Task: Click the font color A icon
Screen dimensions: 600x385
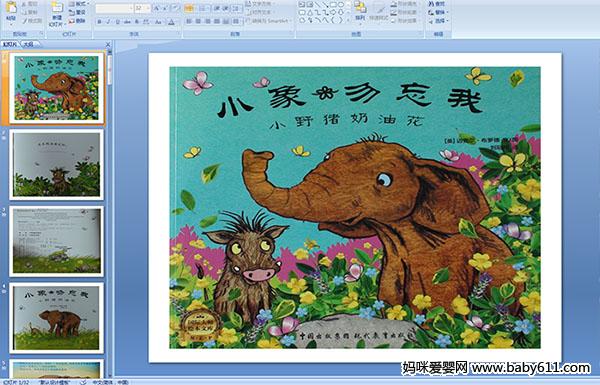Action: click(171, 22)
